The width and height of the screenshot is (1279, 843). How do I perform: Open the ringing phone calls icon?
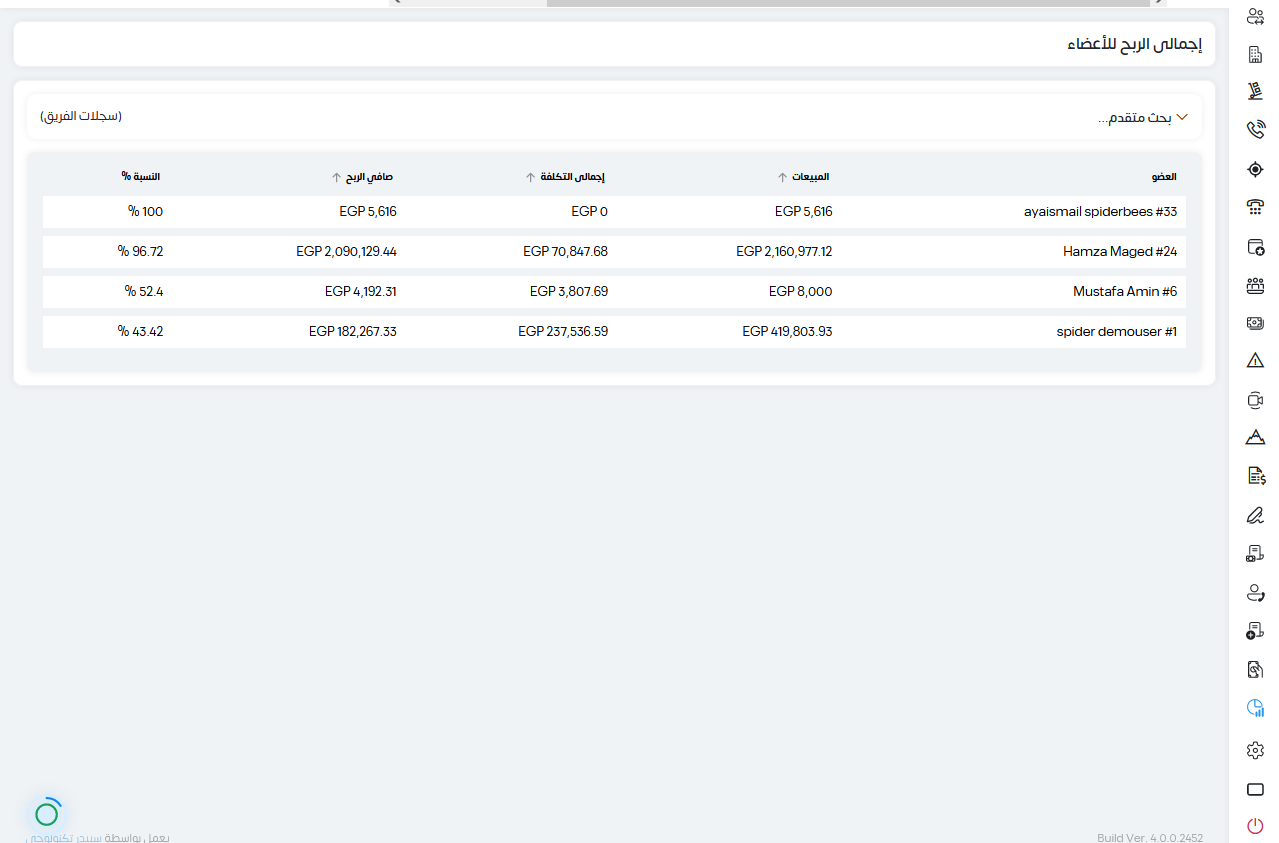click(x=1255, y=130)
